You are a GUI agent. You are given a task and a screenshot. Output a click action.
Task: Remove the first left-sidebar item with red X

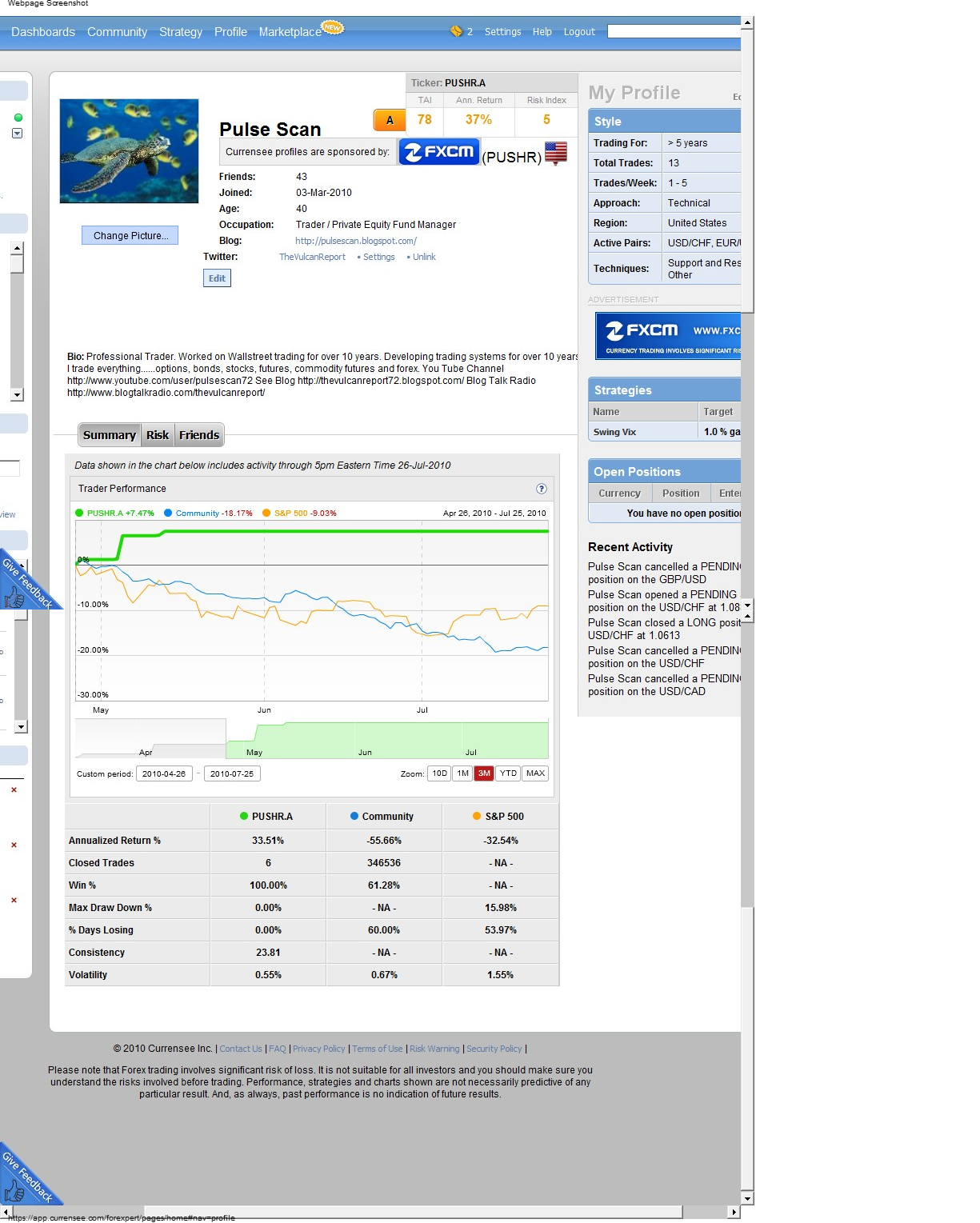14,789
